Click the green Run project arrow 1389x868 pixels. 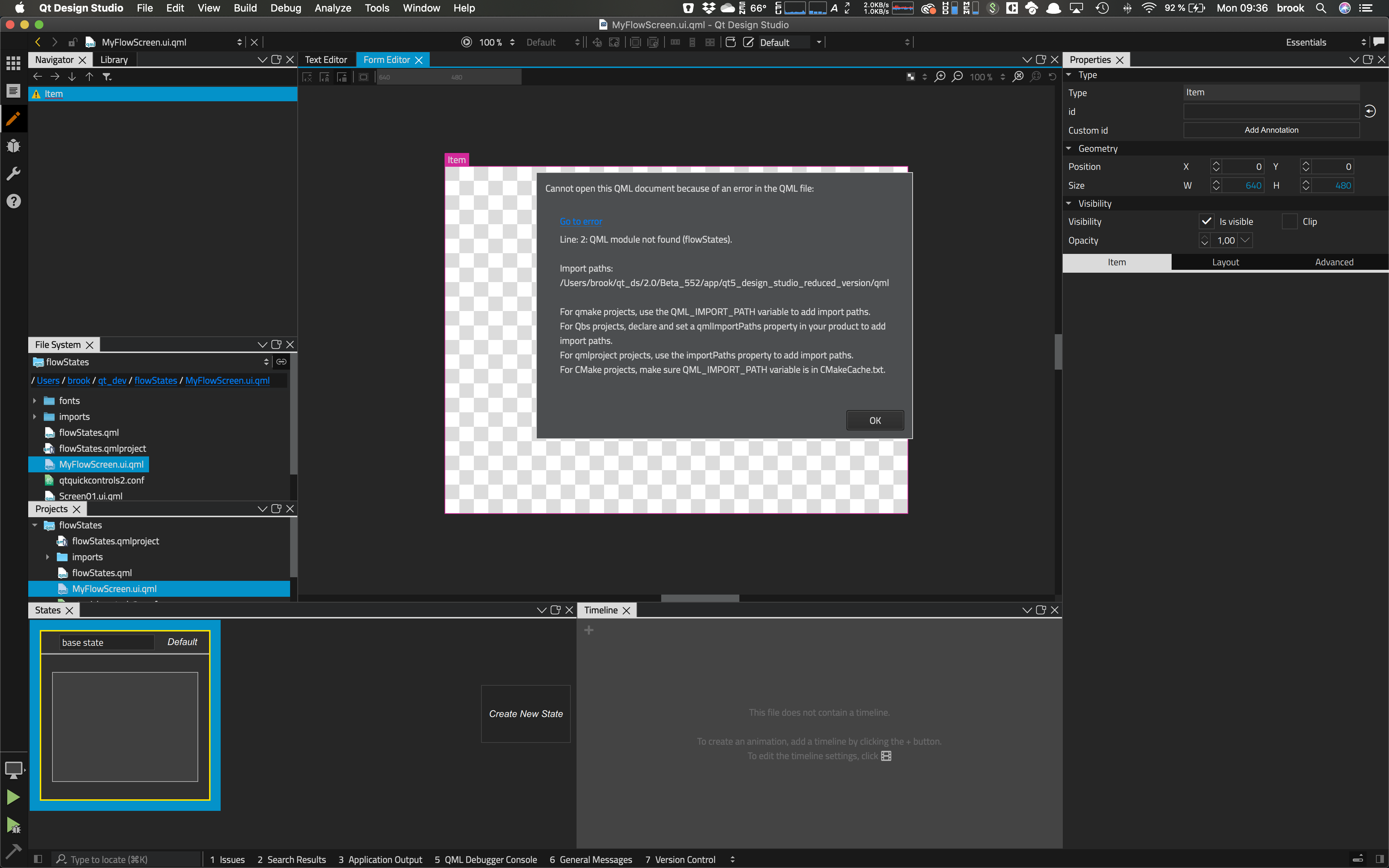13,797
